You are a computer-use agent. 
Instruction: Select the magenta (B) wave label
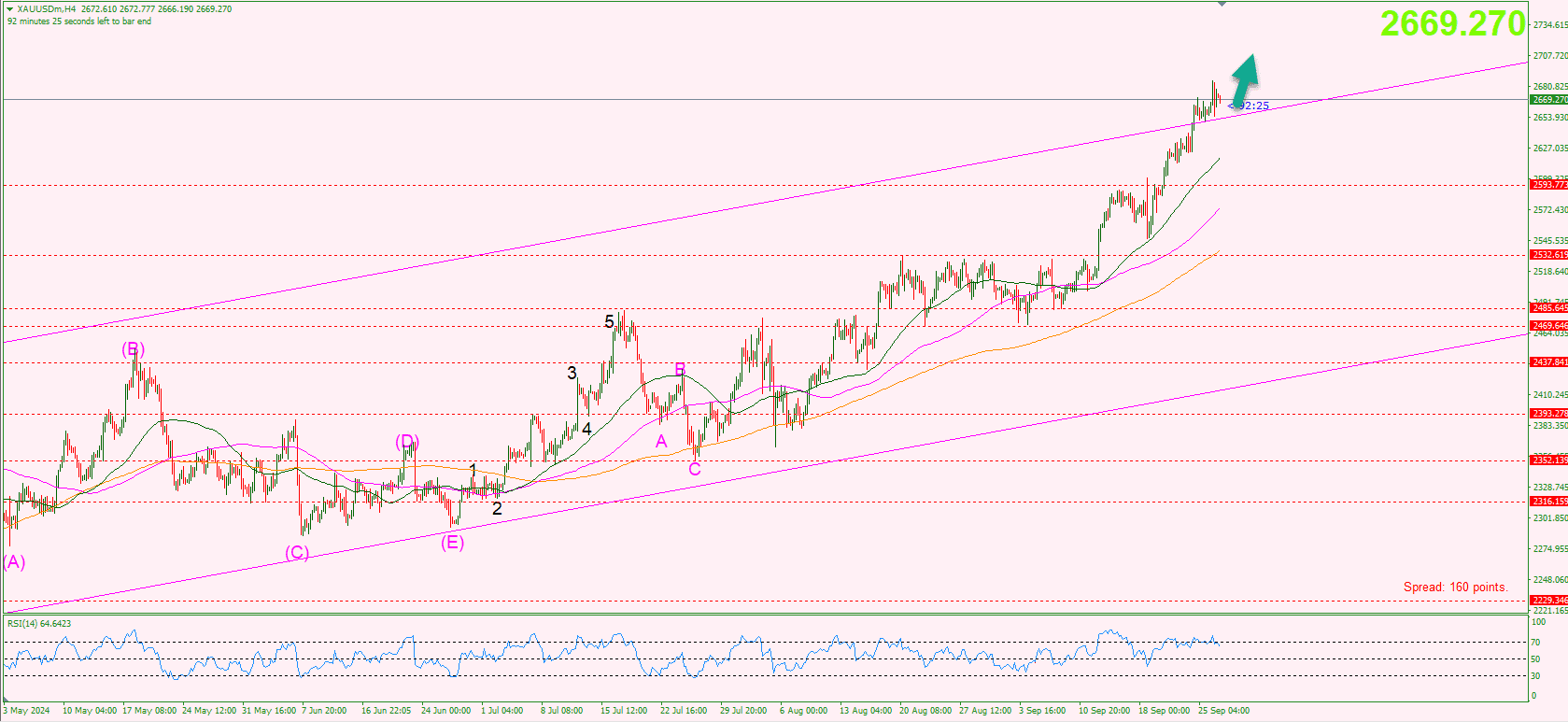[134, 349]
